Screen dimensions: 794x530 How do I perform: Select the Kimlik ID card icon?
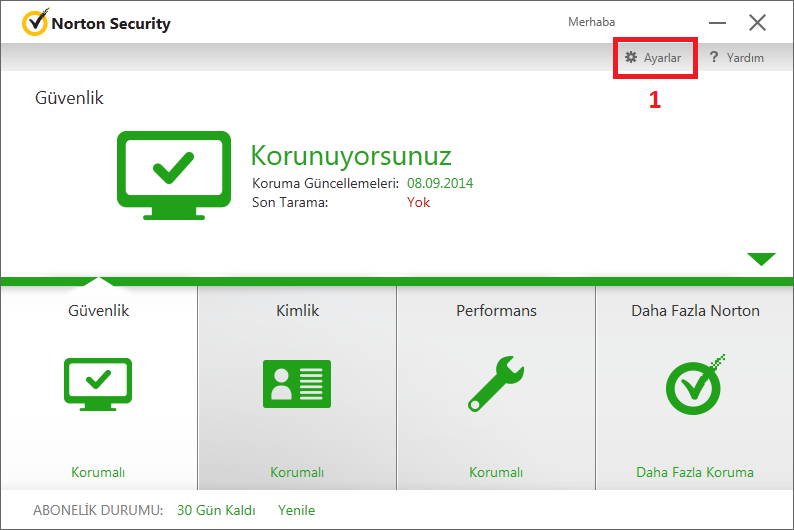pos(297,384)
